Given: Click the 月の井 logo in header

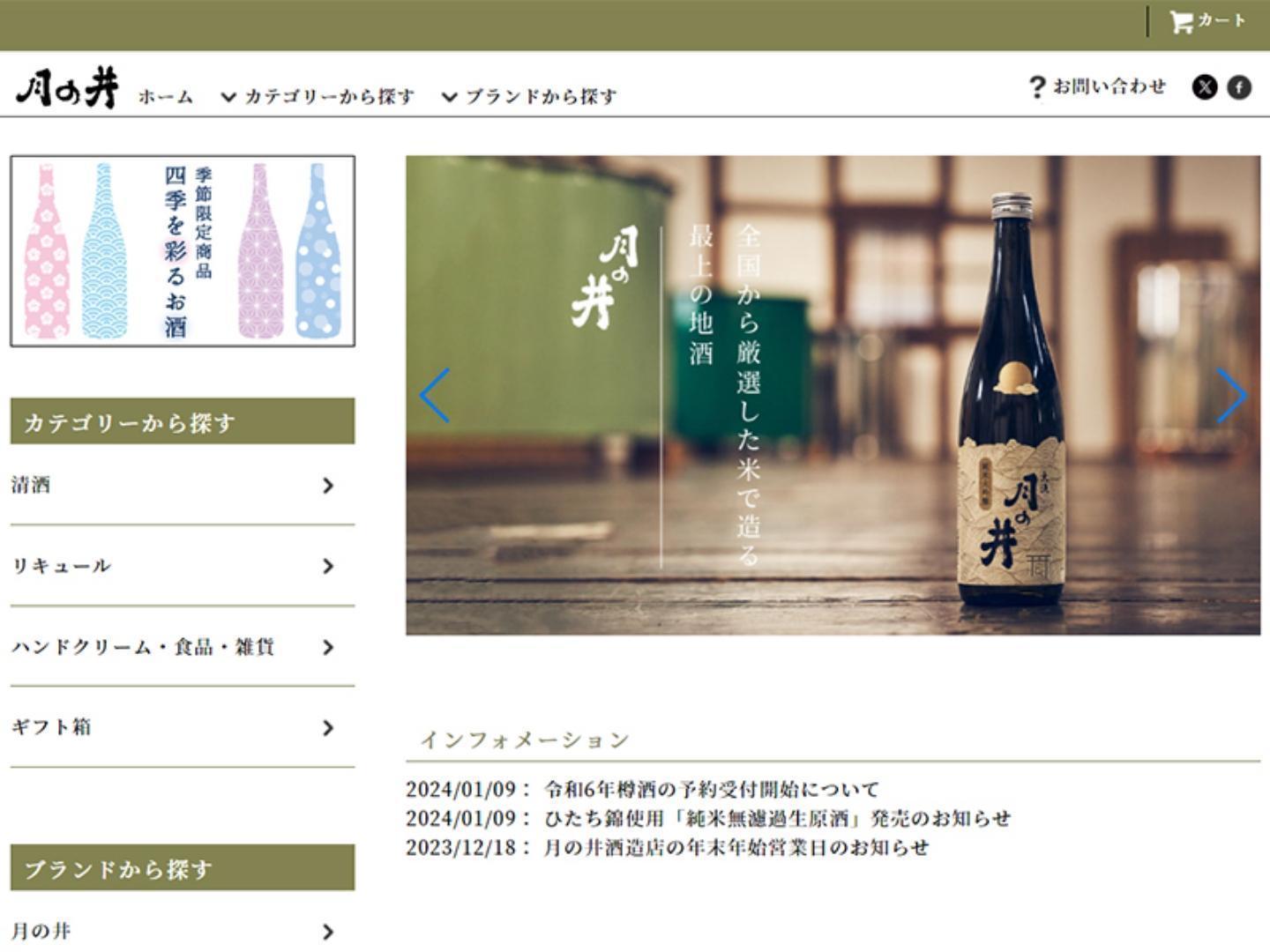Looking at the screenshot, I should (x=67, y=88).
